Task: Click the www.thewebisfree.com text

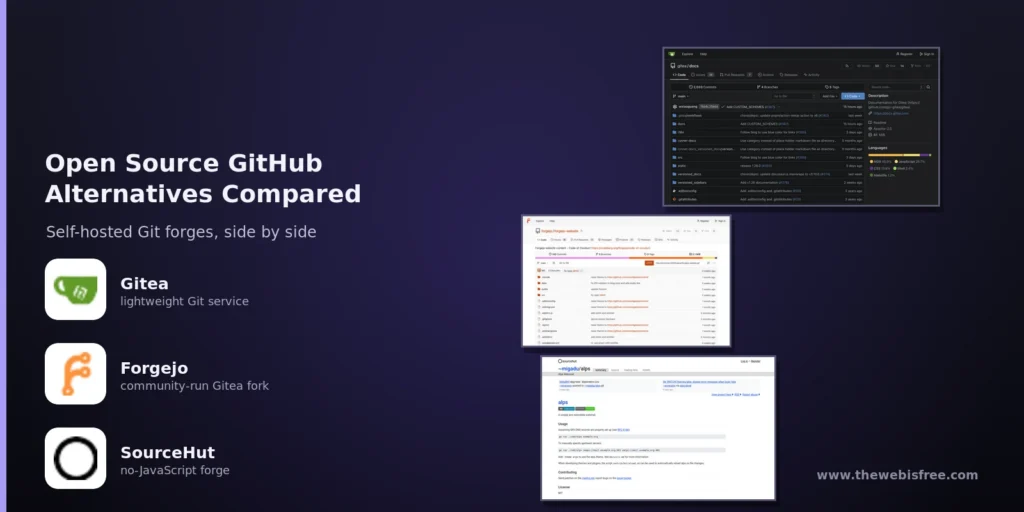Action: click(x=897, y=475)
